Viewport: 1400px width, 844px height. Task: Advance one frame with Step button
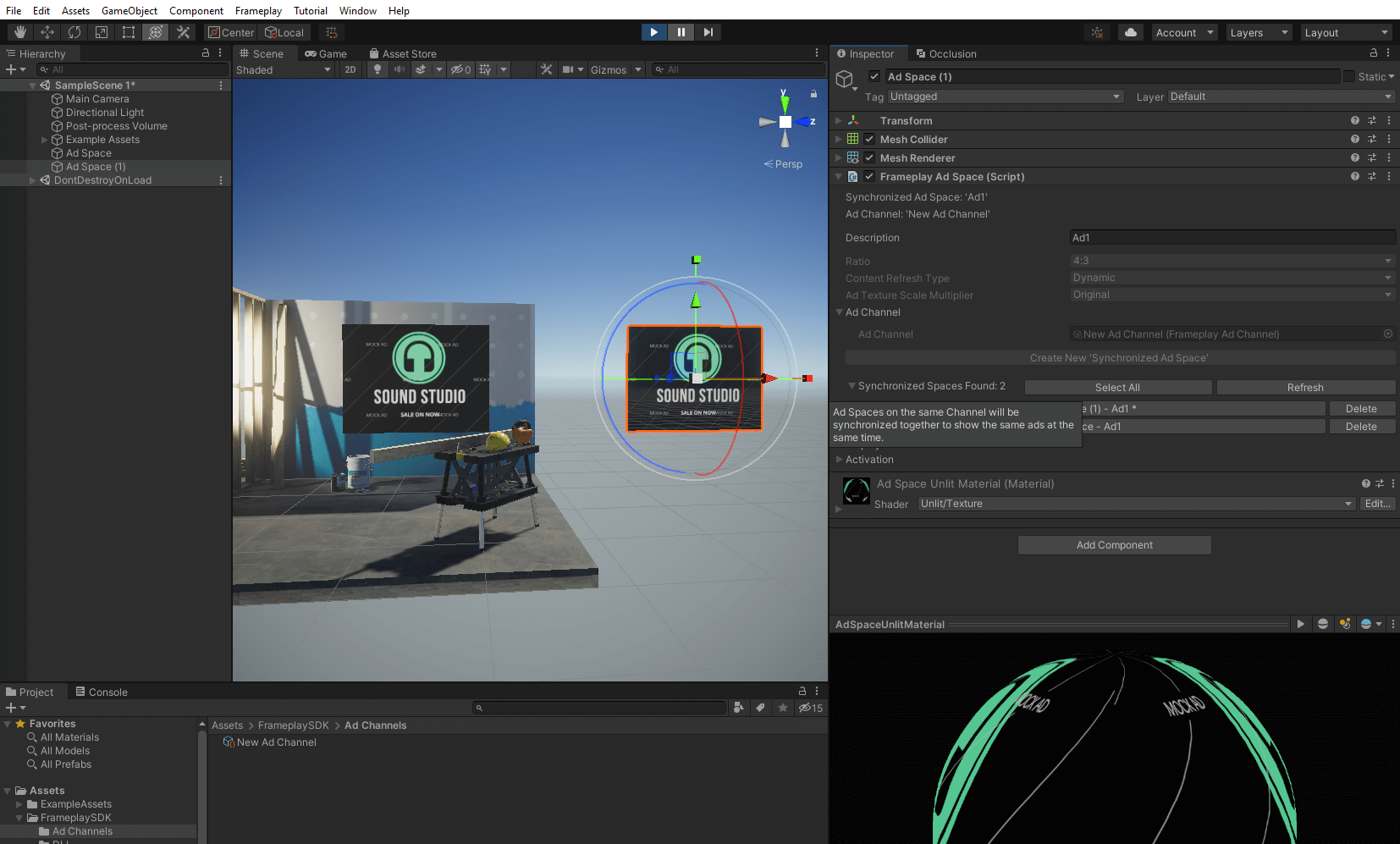(x=708, y=32)
